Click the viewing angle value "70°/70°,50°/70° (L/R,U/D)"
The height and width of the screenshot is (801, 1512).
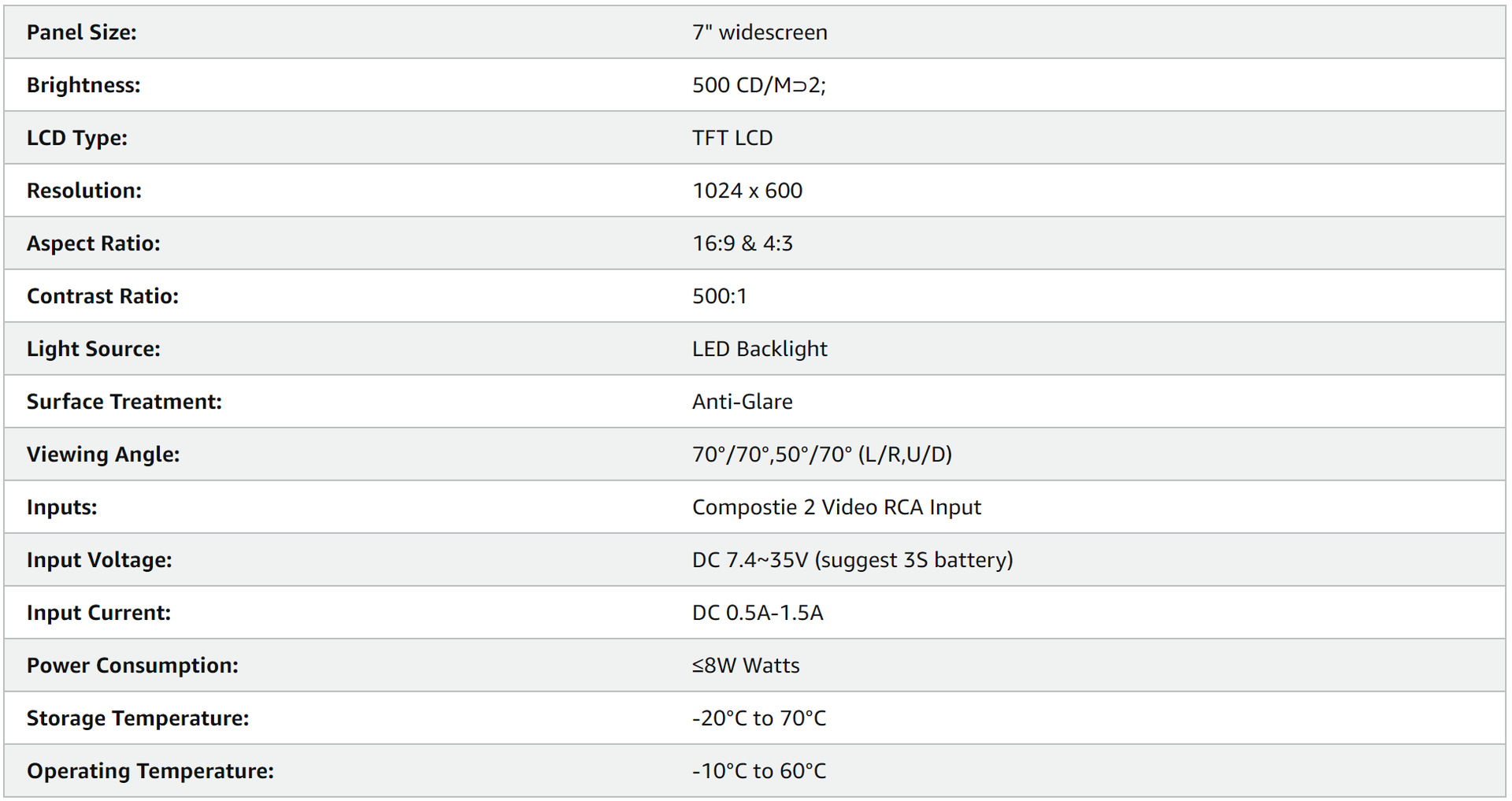pyautogui.click(x=821, y=454)
